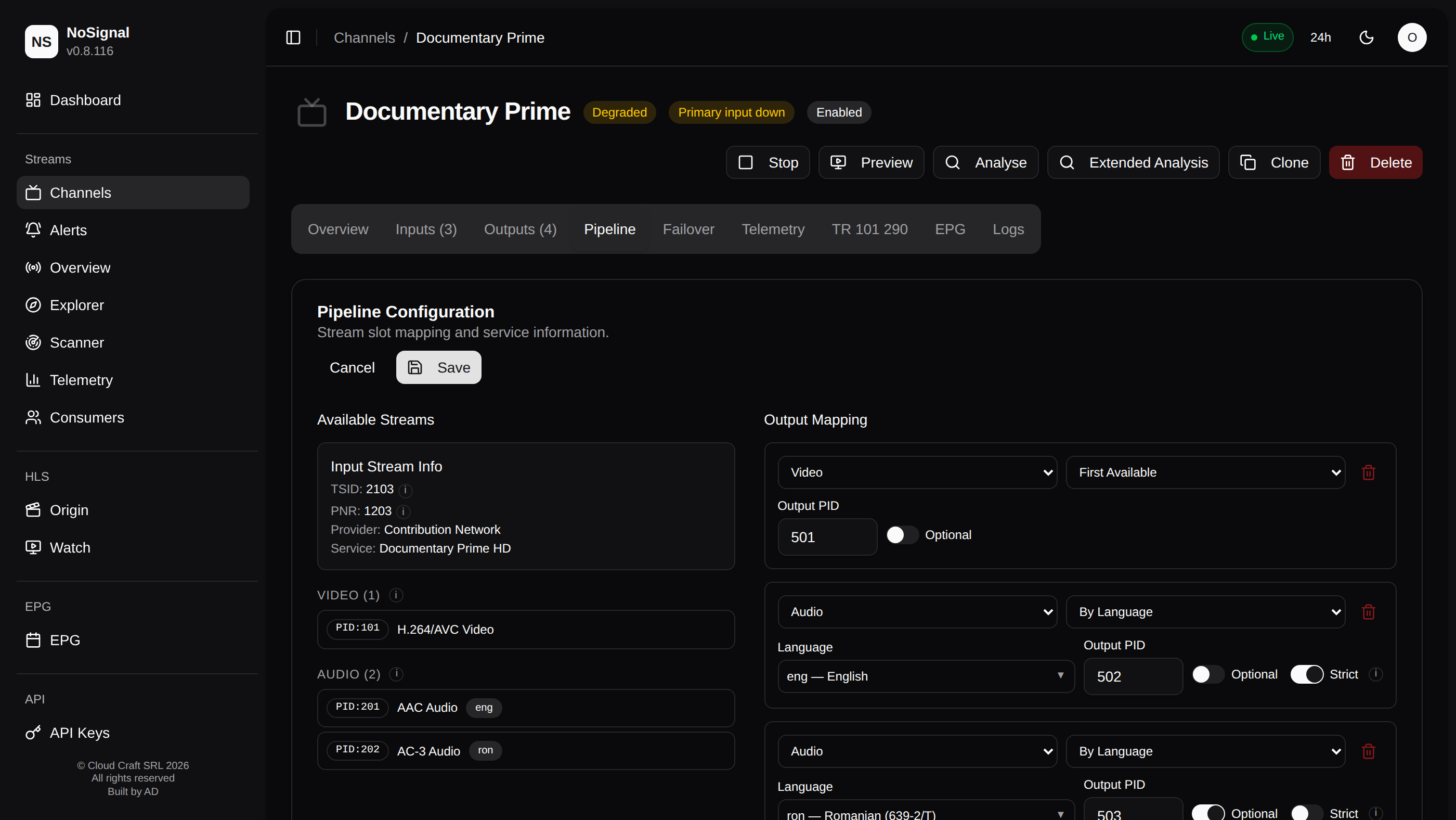Switch to the channel Overview tab
Image resolution: width=1456 pixels, height=820 pixels.
coord(338,229)
